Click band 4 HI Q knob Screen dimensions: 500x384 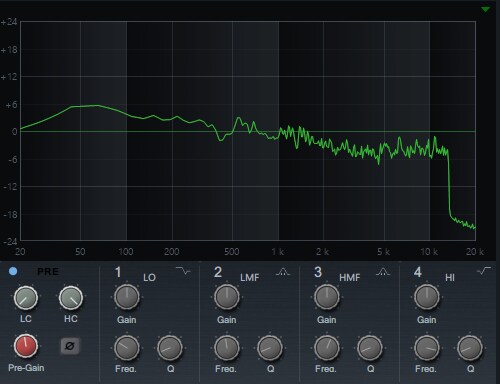point(470,348)
